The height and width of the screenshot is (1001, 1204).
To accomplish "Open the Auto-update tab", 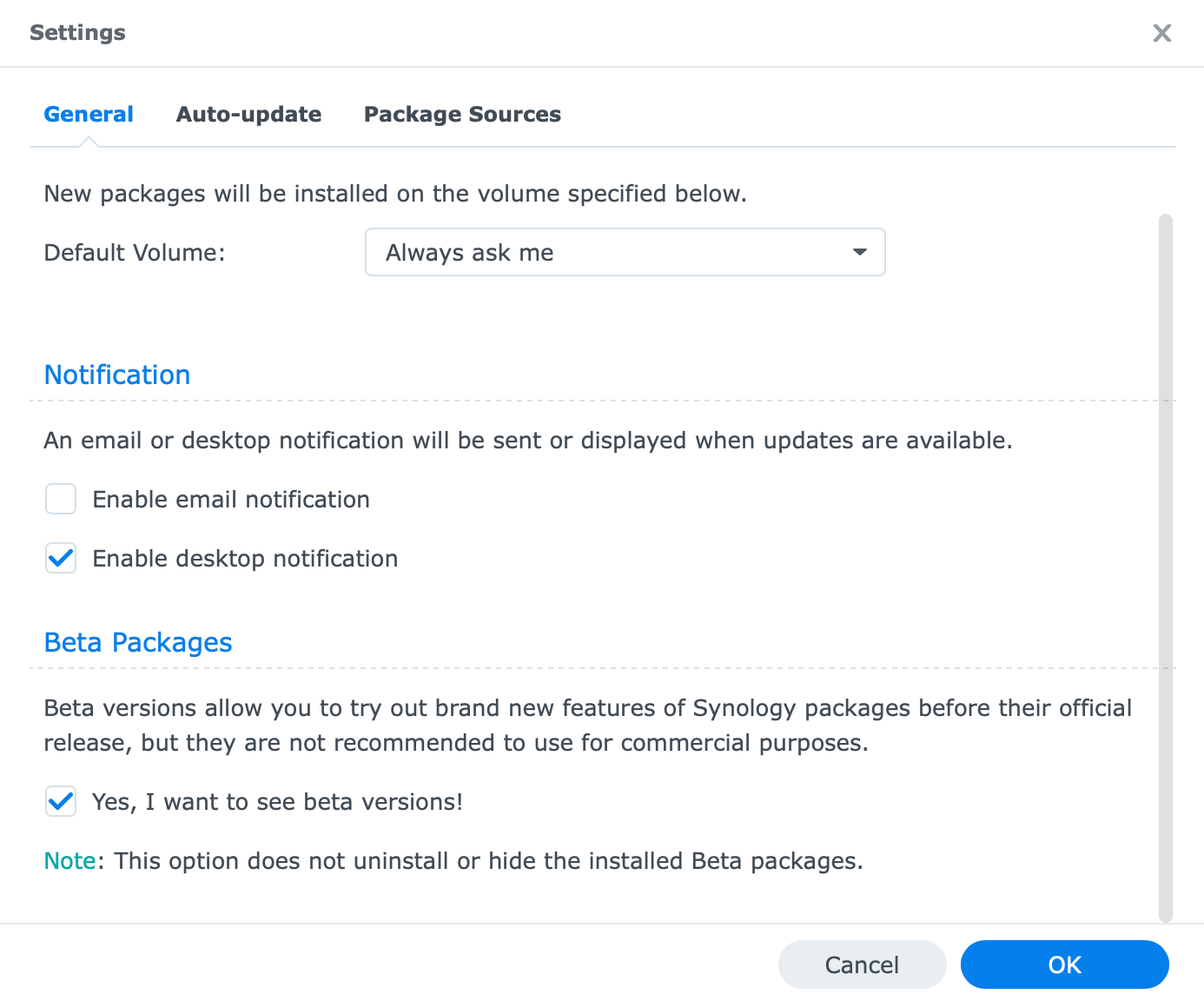I will [x=248, y=115].
